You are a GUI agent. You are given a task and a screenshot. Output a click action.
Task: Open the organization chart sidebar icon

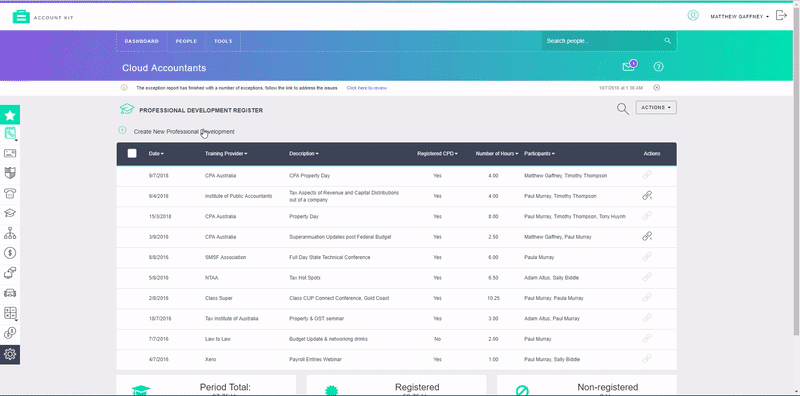coord(10,233)
